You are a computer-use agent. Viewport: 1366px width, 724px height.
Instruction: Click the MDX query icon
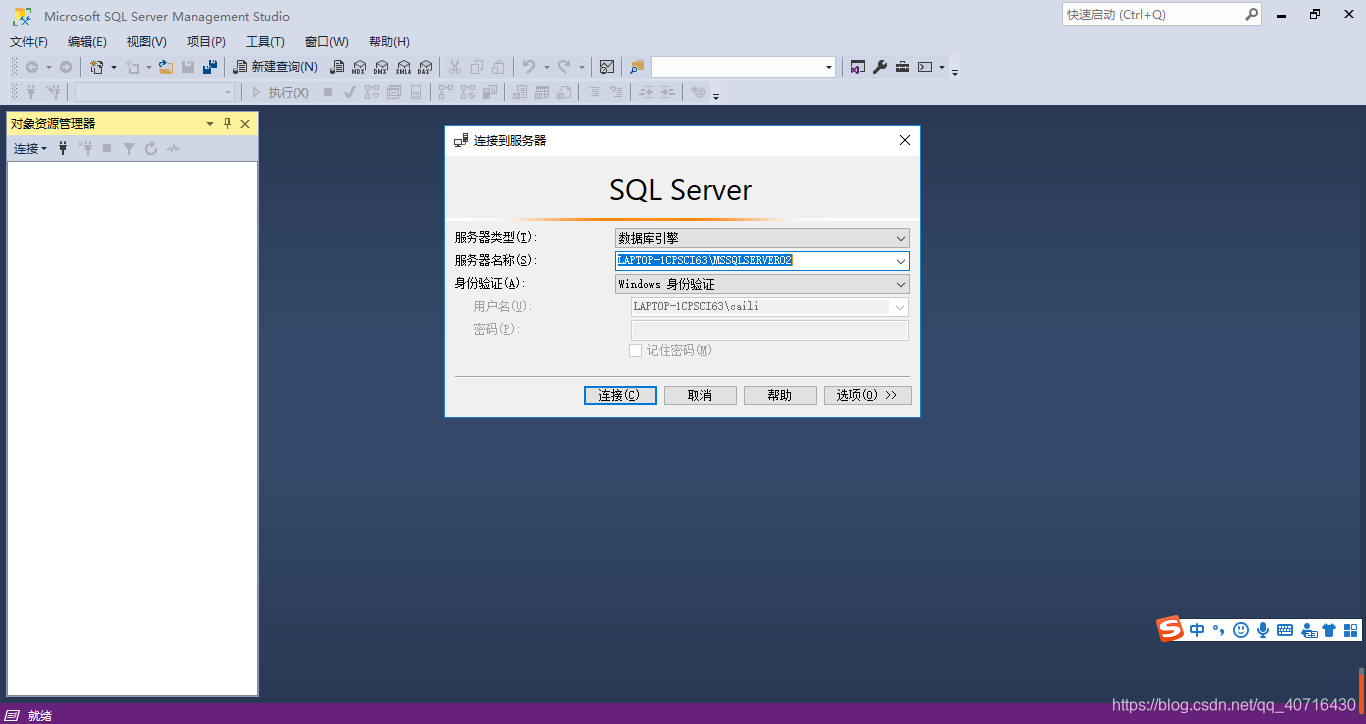(x=359, y=67)
